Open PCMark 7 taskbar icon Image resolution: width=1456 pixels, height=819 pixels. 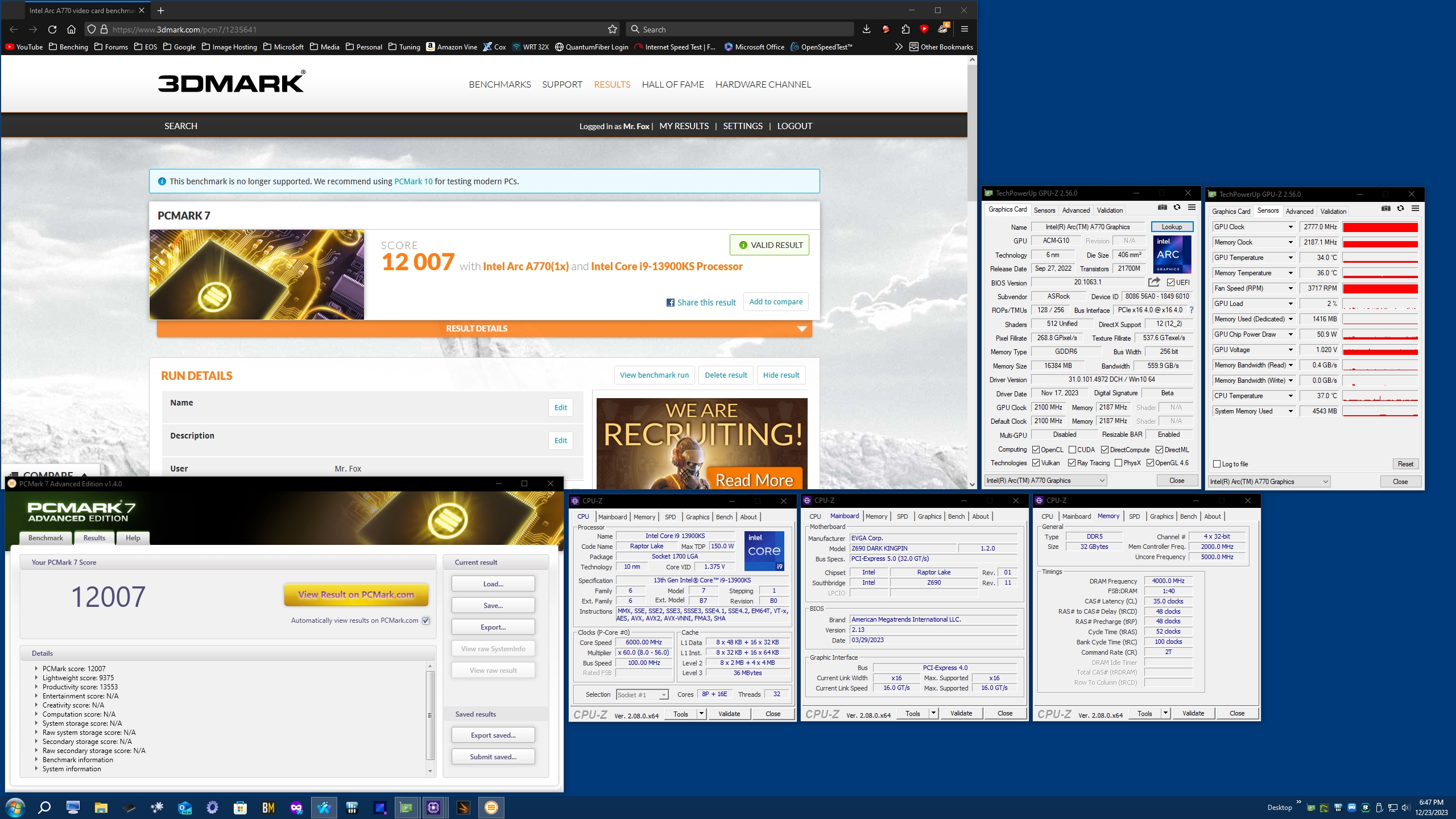coord(491,808)
